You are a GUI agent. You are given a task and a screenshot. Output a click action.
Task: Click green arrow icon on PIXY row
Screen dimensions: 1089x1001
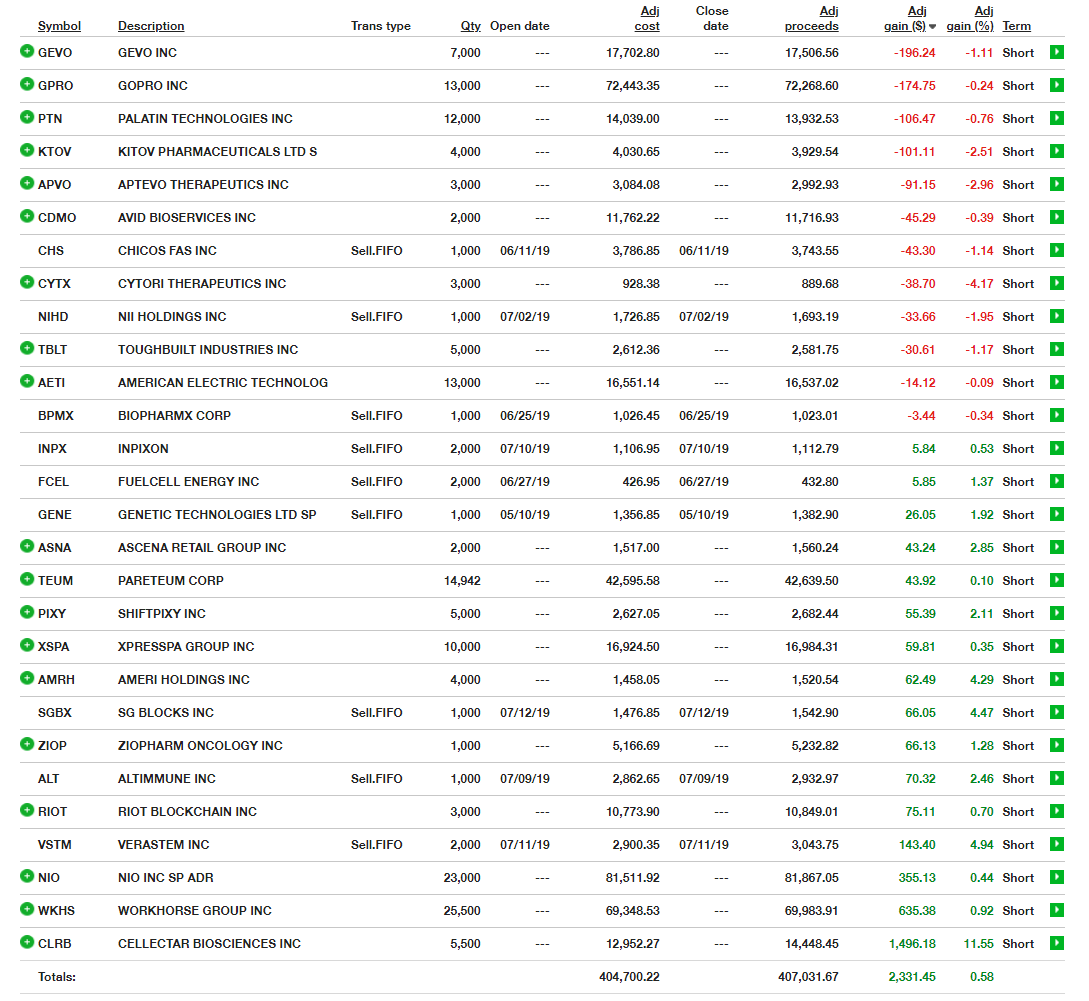pyautogui.click(x=1057, y=613)
